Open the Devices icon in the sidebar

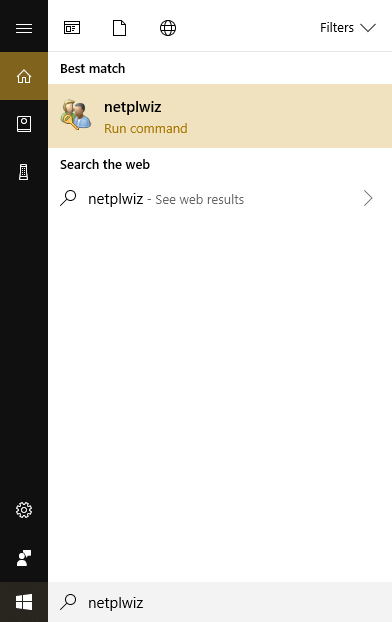click(24, 172)
